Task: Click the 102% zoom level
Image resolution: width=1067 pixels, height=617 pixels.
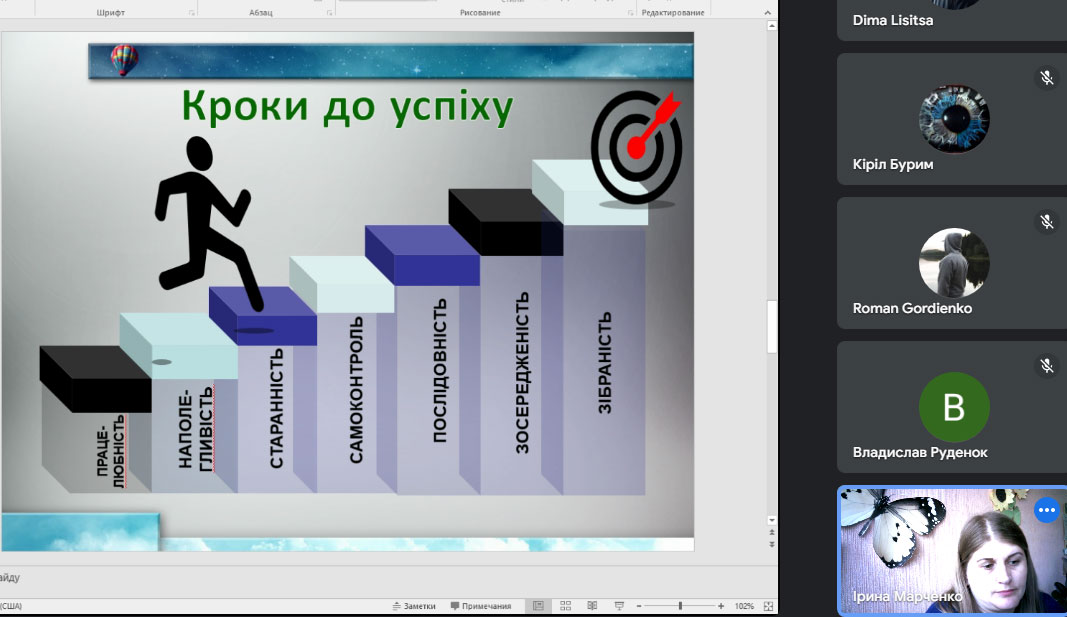Action: point(744,605)
